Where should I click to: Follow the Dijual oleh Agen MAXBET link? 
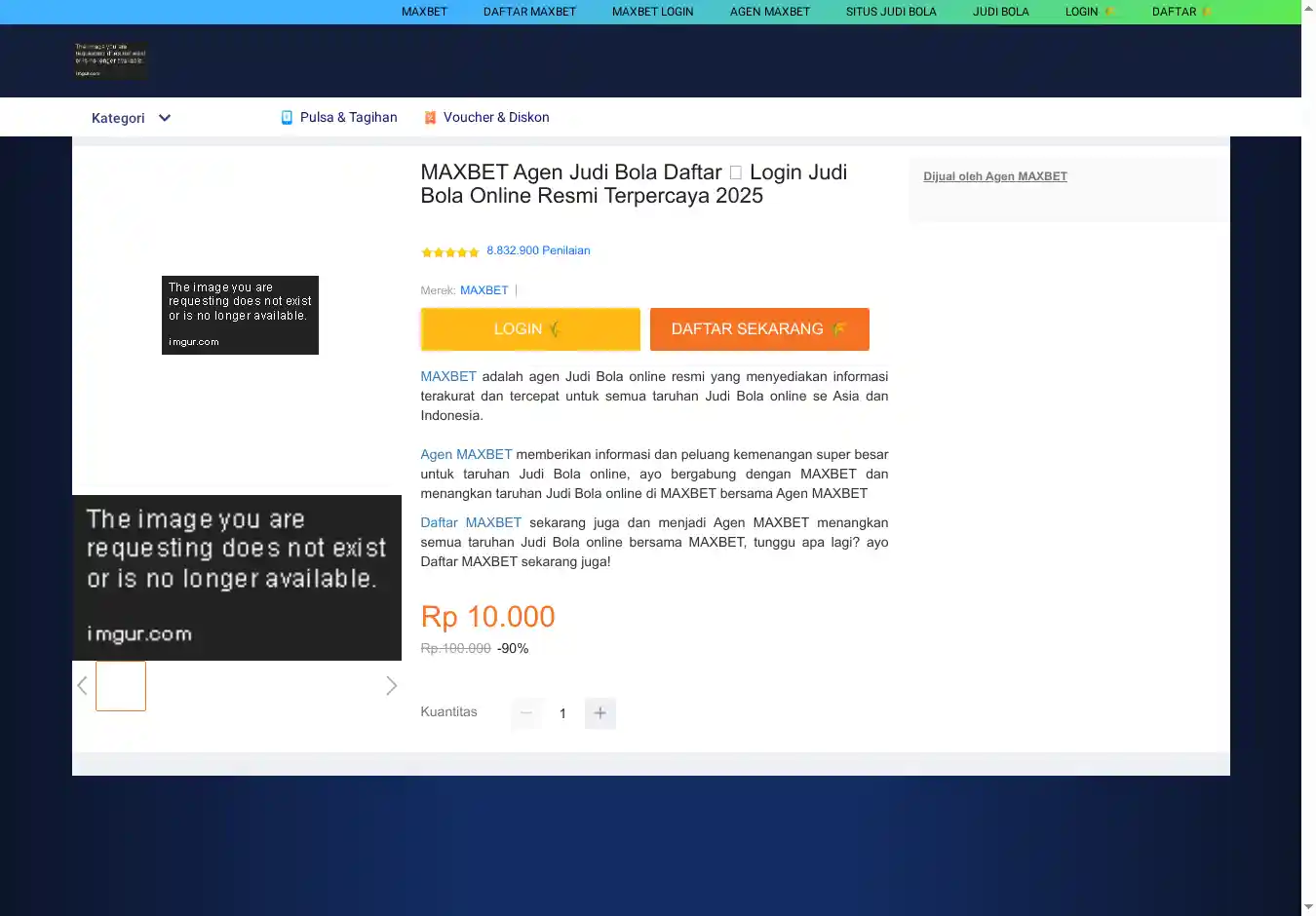pyautogui.click(x=994, y=176)
